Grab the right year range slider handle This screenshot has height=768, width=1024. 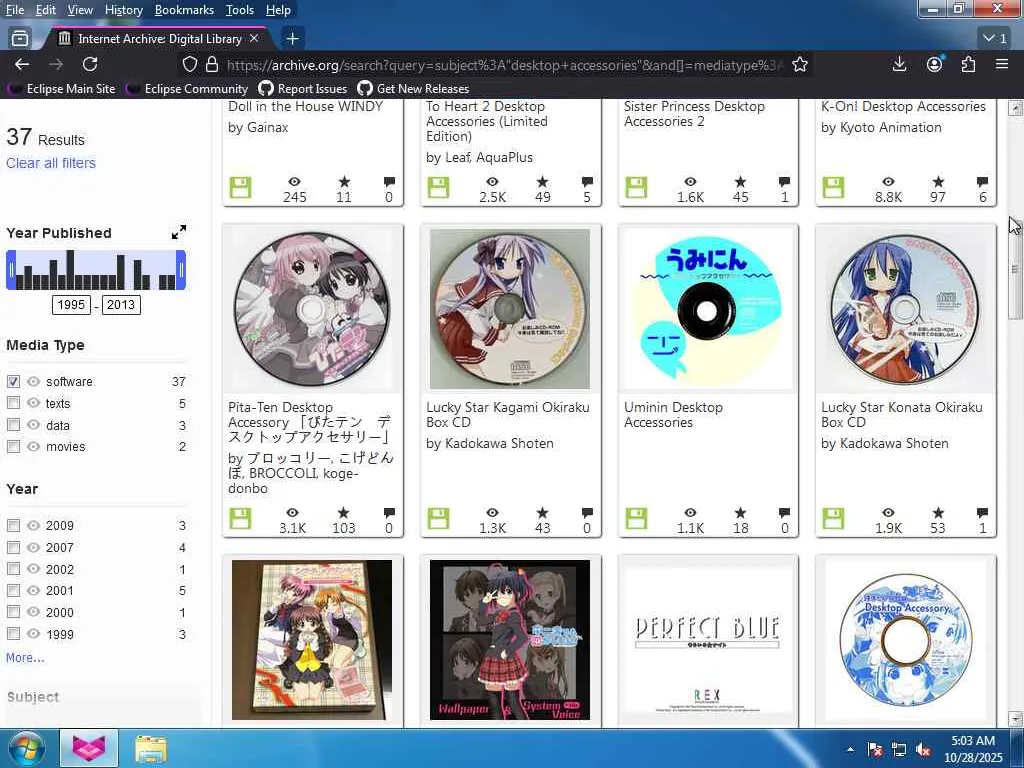point(181,270)
